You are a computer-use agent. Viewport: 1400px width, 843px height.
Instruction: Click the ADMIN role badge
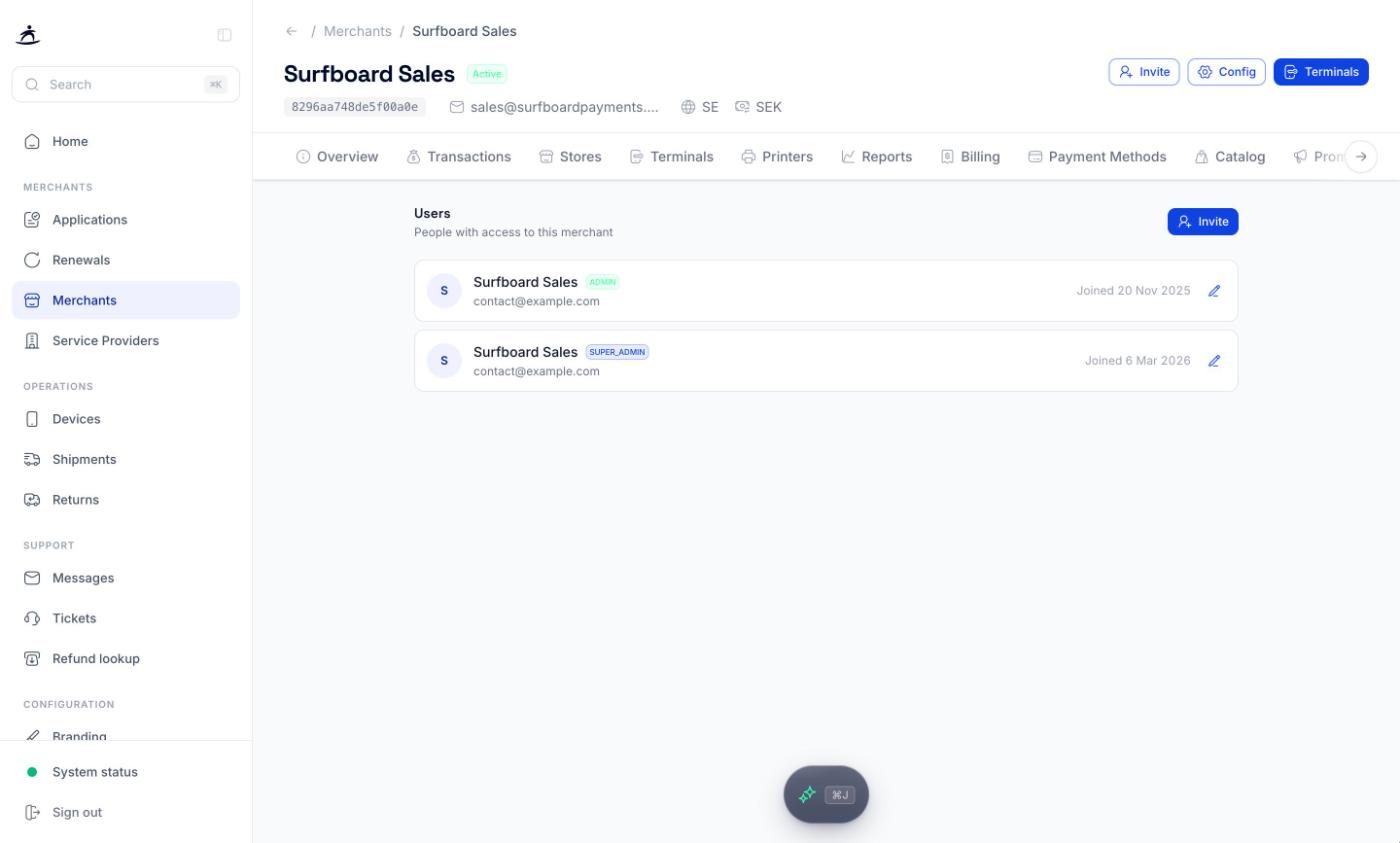pyautogui.click(x=603, y=282)
